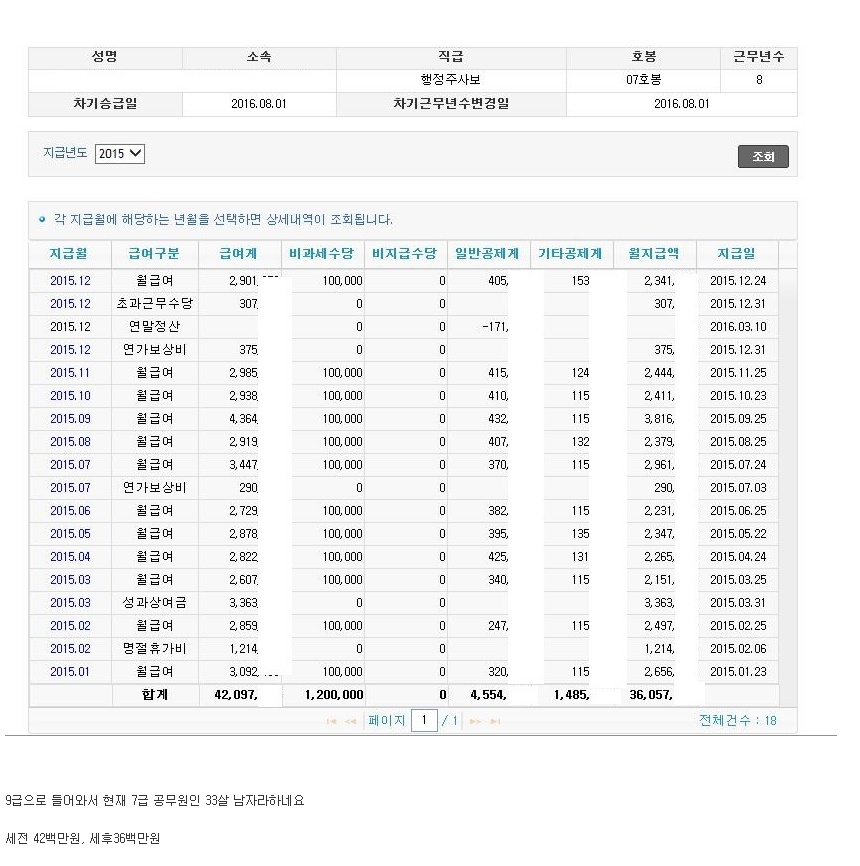Click the 급여계 column header
860x866 pixels.
click(238, 255)
